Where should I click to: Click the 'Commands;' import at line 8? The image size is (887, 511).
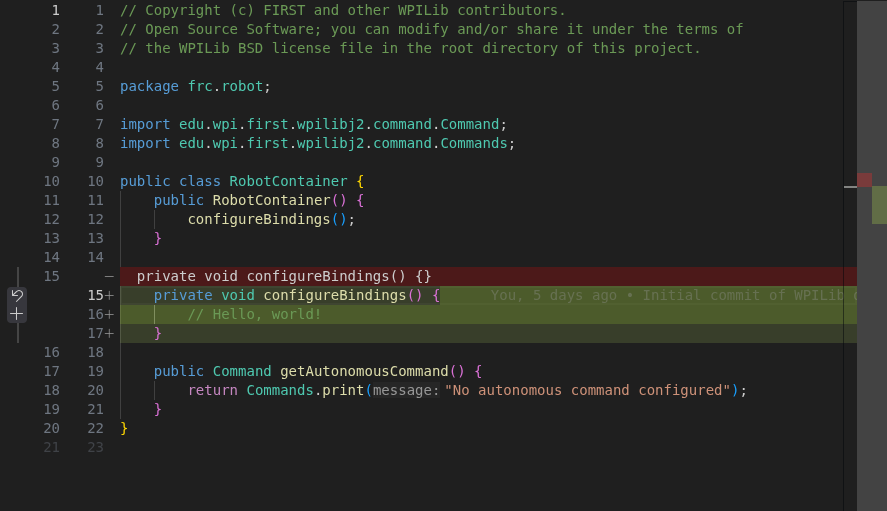(x=477, y=143)
